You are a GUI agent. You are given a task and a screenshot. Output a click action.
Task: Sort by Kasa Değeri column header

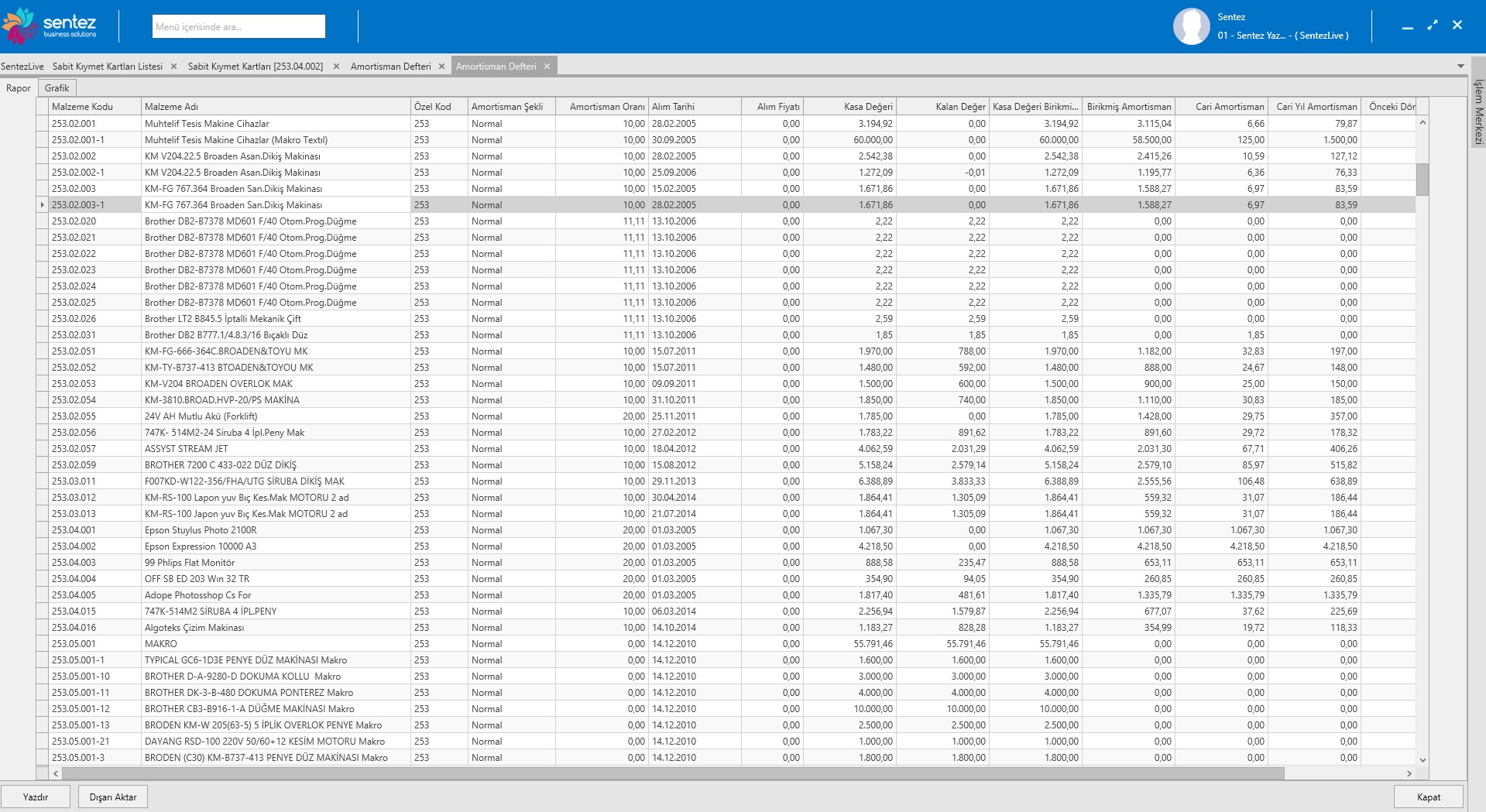[x=849, y=107]
